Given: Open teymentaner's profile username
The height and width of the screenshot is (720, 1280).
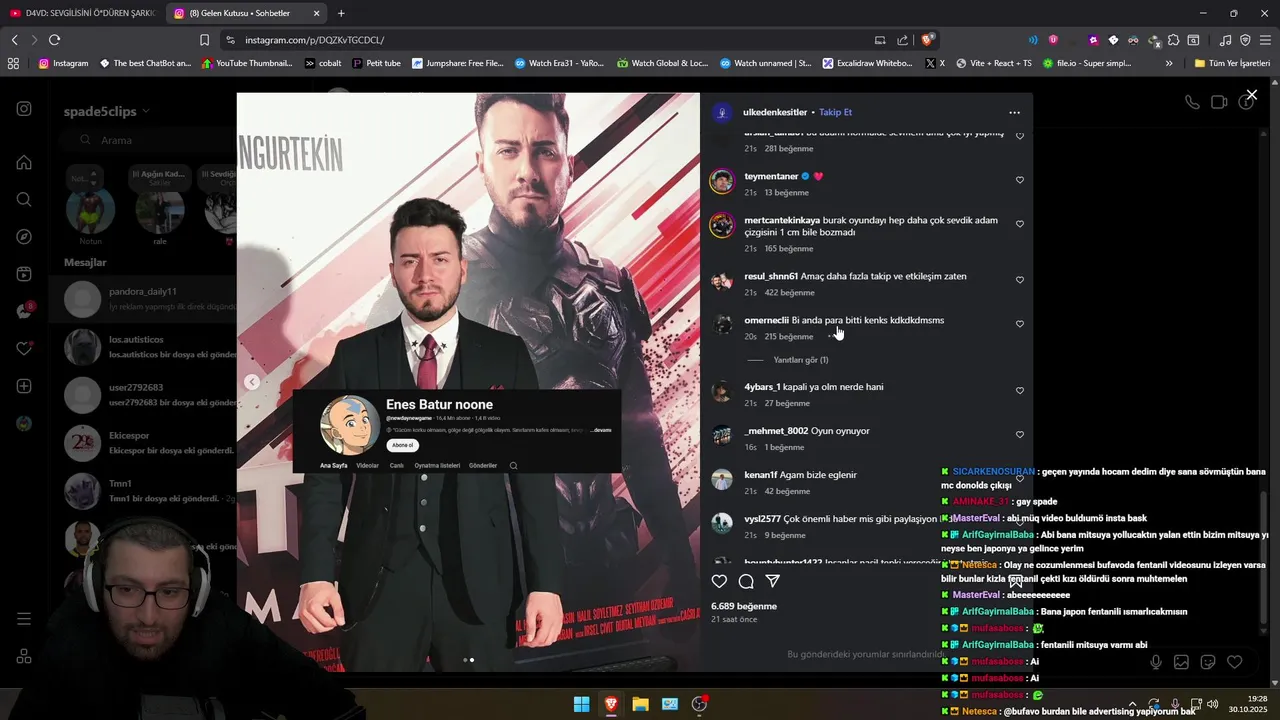Looking at the screenshot, I should pos(770,176).
